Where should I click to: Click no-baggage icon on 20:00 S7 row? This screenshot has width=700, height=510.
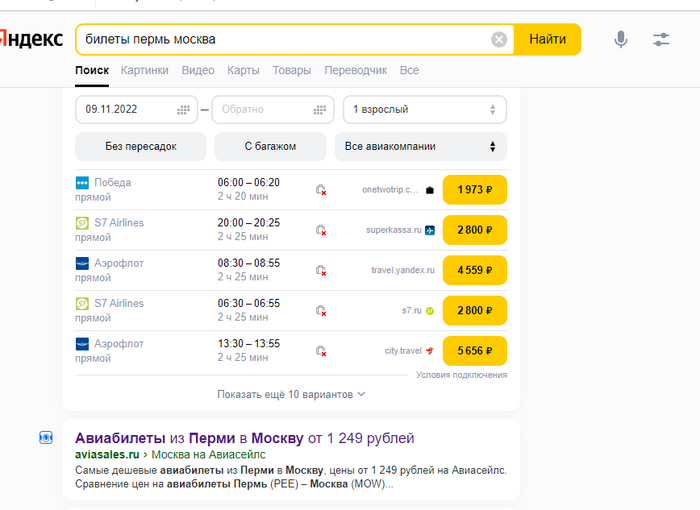pos(321,230)
